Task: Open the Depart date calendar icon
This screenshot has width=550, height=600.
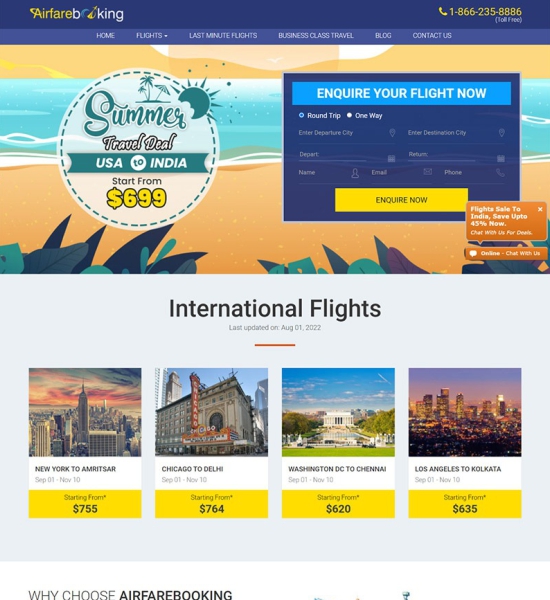Action: [391, 158]
